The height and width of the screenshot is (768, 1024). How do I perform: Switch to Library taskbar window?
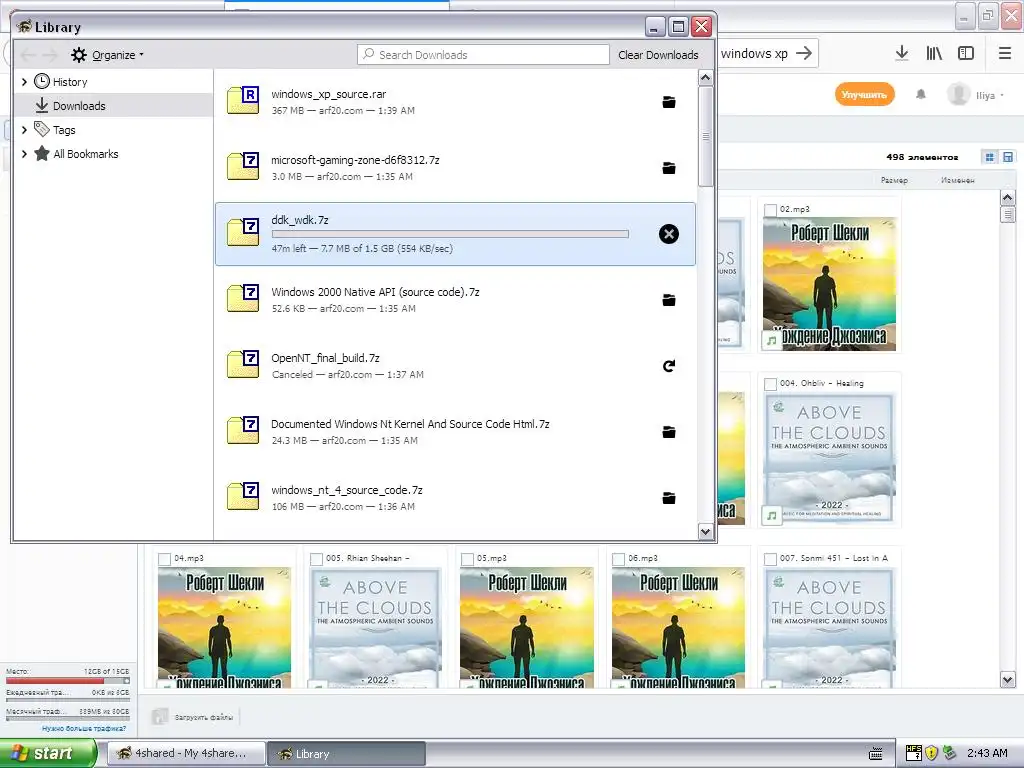point(347,754)
